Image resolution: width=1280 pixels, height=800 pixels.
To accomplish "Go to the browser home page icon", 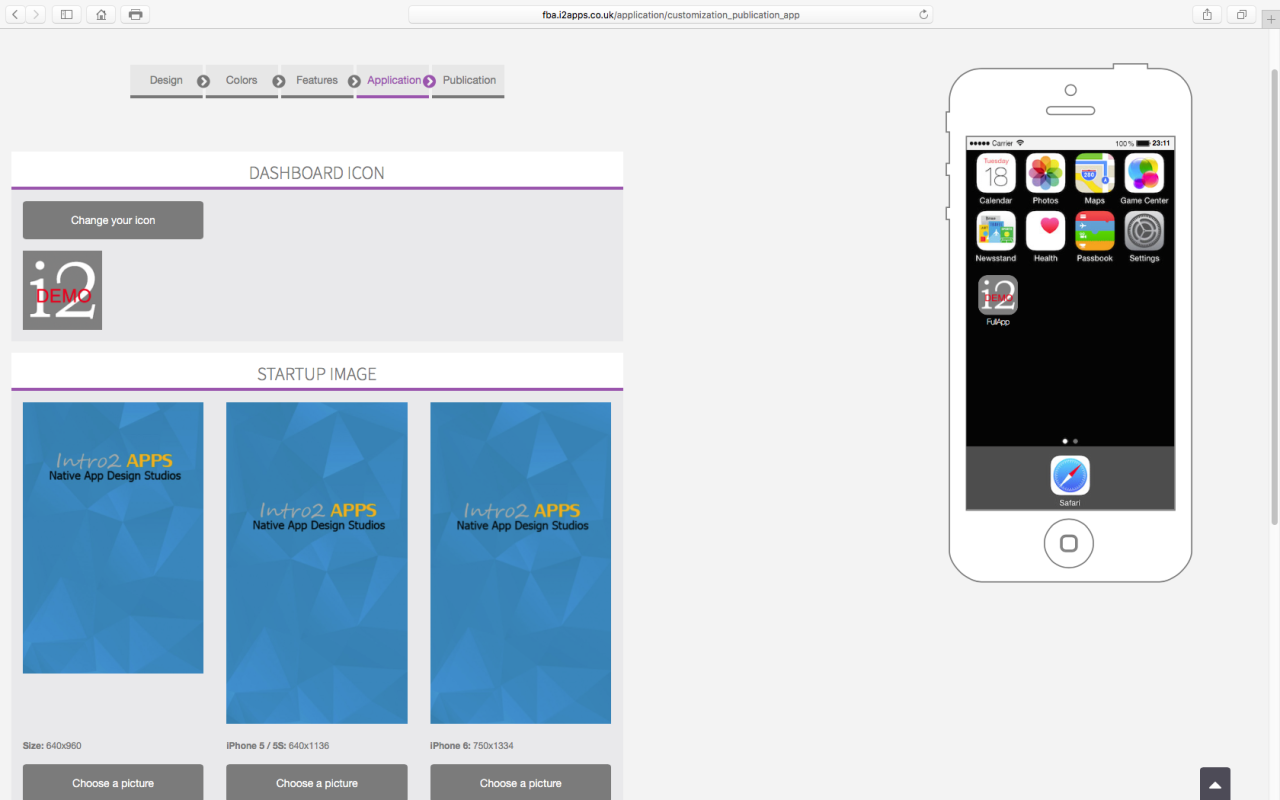I will [100, 14].
